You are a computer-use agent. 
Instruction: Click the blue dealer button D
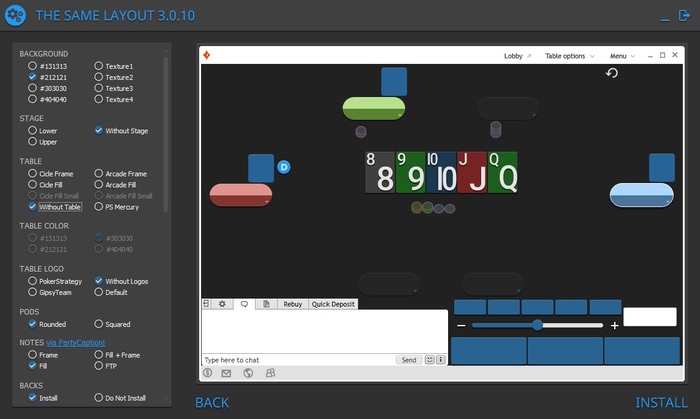pyautogui.click(x=284, y=167)
